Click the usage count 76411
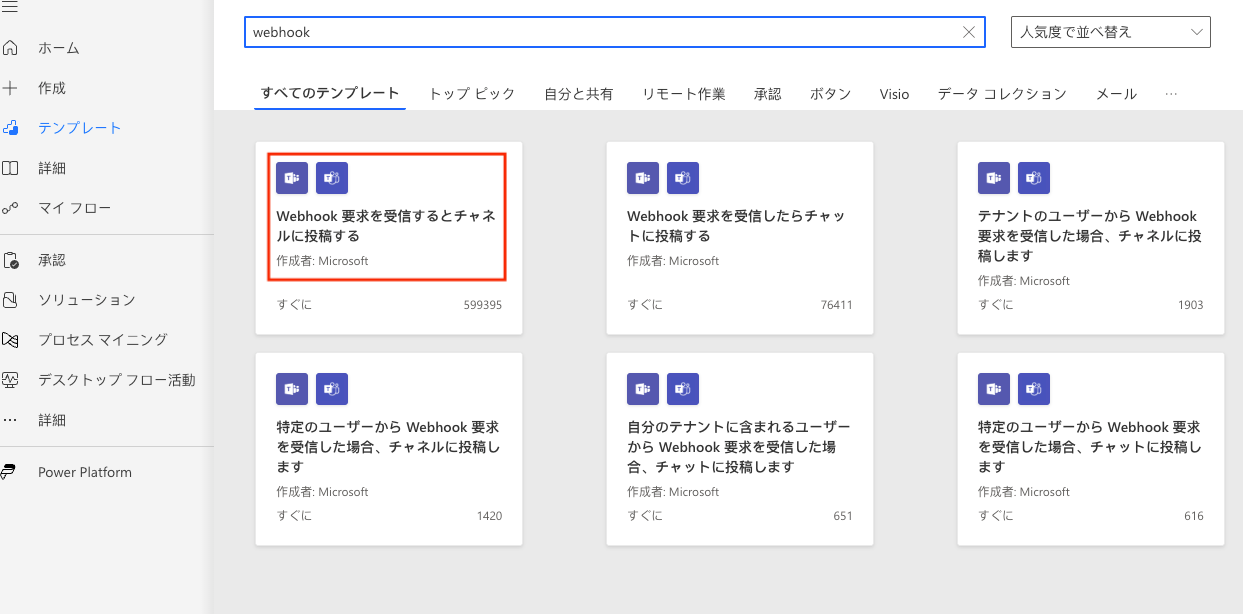 pos(836,305)
